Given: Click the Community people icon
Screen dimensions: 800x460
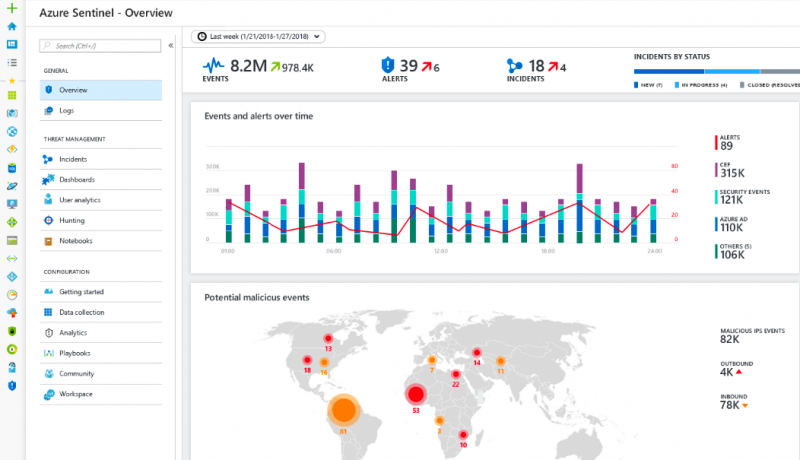Looking at the screenshot, I should [x=48, y=373].
